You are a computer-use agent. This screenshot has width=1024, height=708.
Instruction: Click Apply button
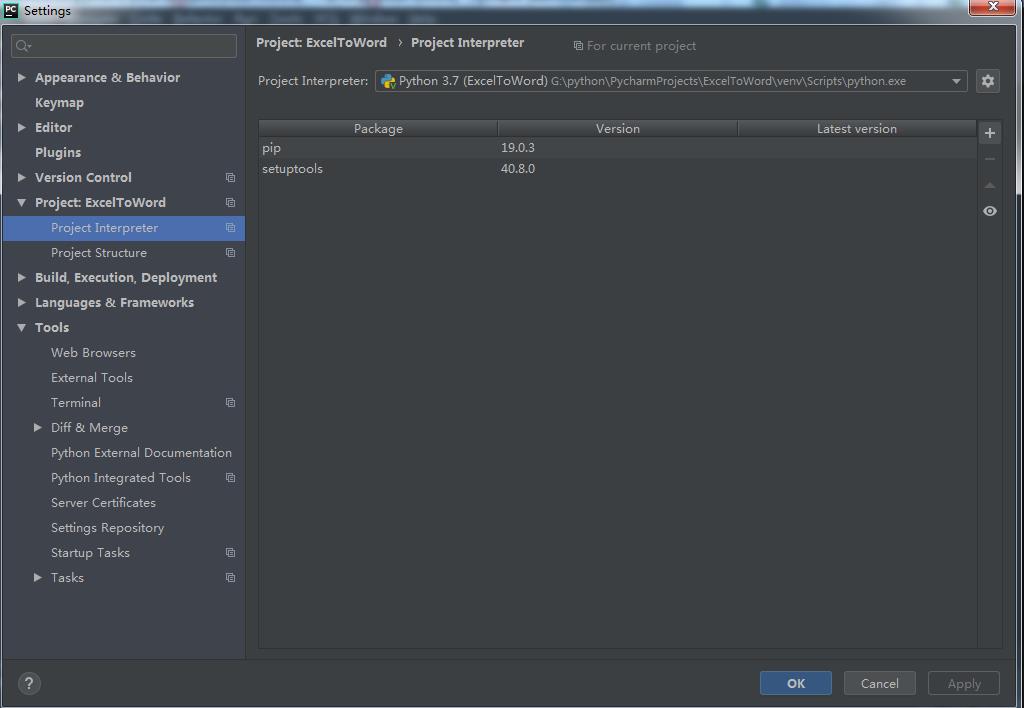[964, 683]
